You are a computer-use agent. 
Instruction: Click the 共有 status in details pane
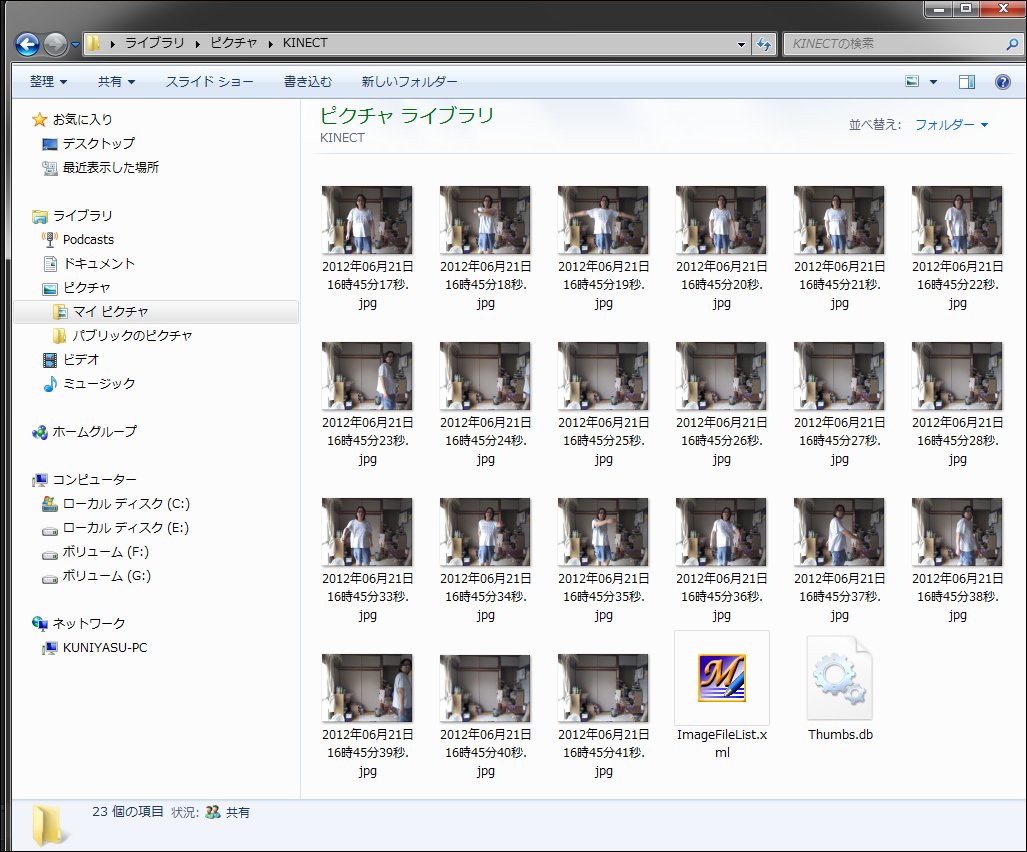(x=228, y=812)
